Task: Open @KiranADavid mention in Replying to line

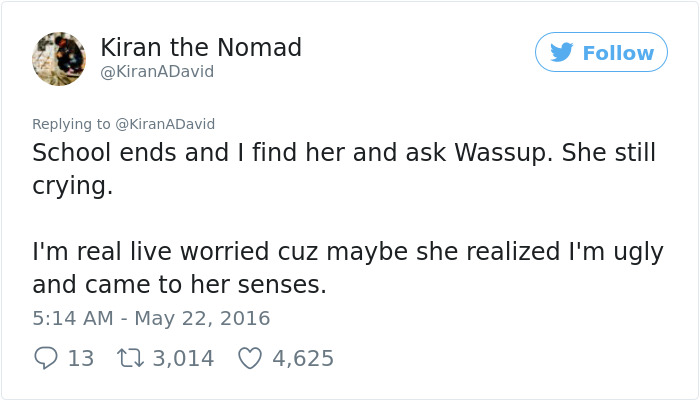Action: [x=165, y=124]
